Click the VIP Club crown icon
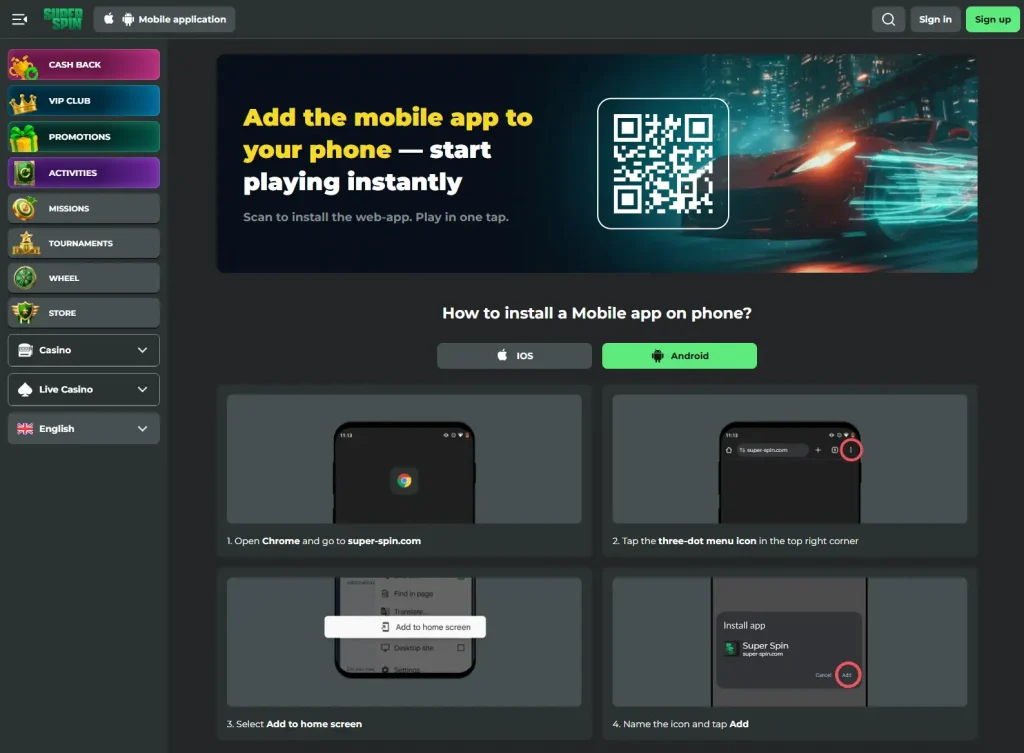The image size is (1024, 753). click(x=24, y=103)
